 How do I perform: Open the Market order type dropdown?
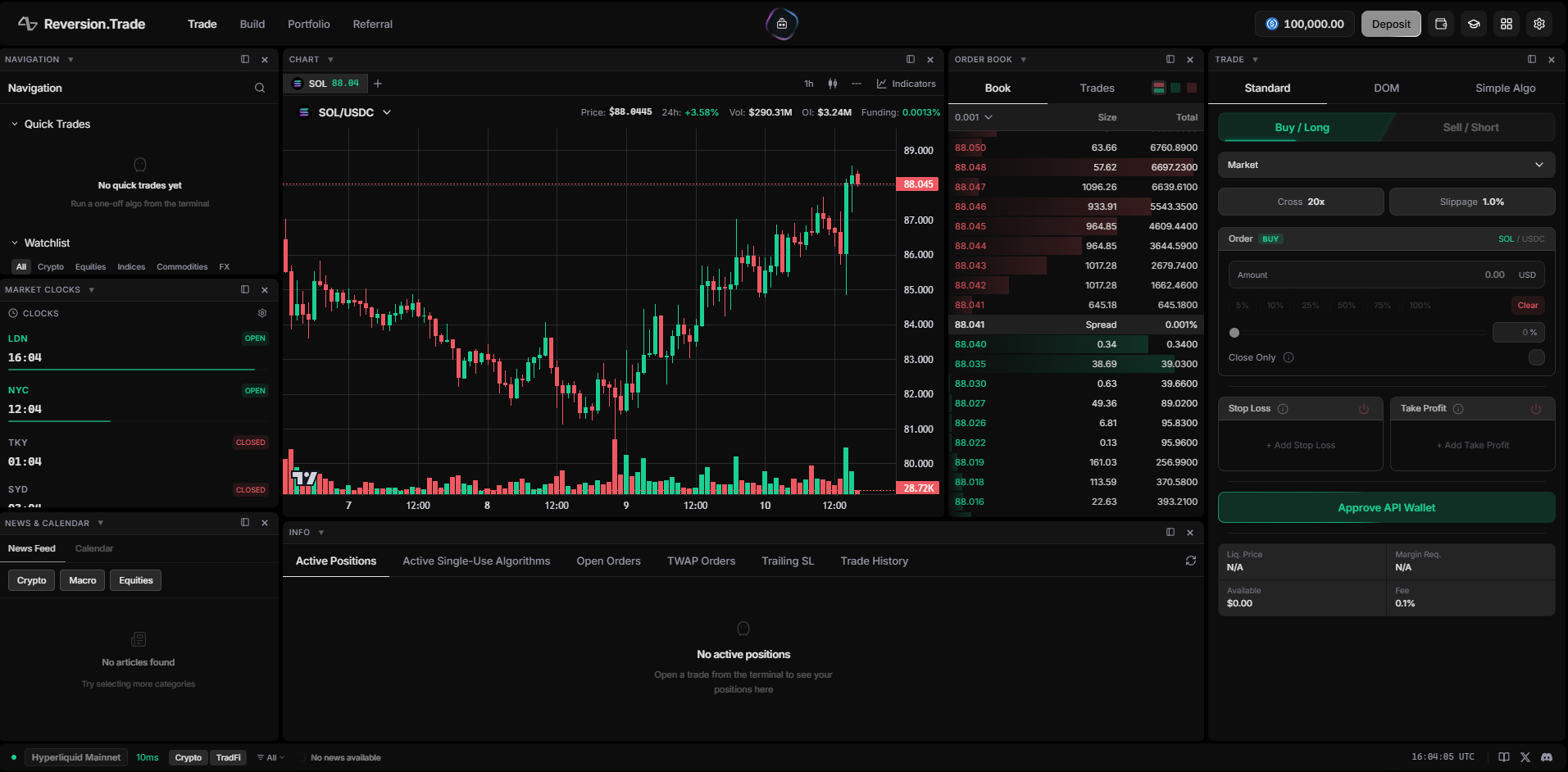(1385, 165)
